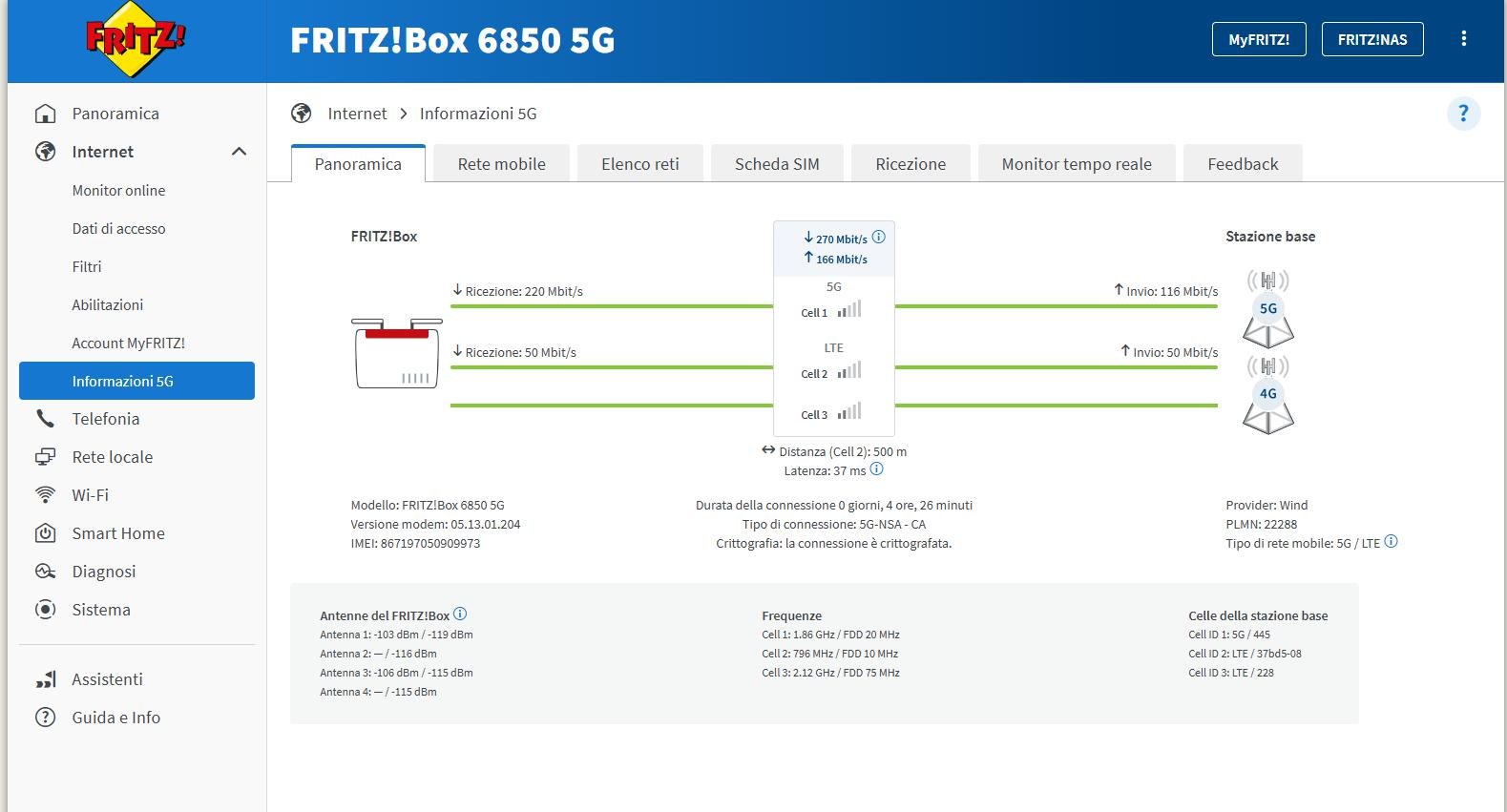
Task: Open the Monitor tempo reale tab
Action: (x=1076, y=164)
